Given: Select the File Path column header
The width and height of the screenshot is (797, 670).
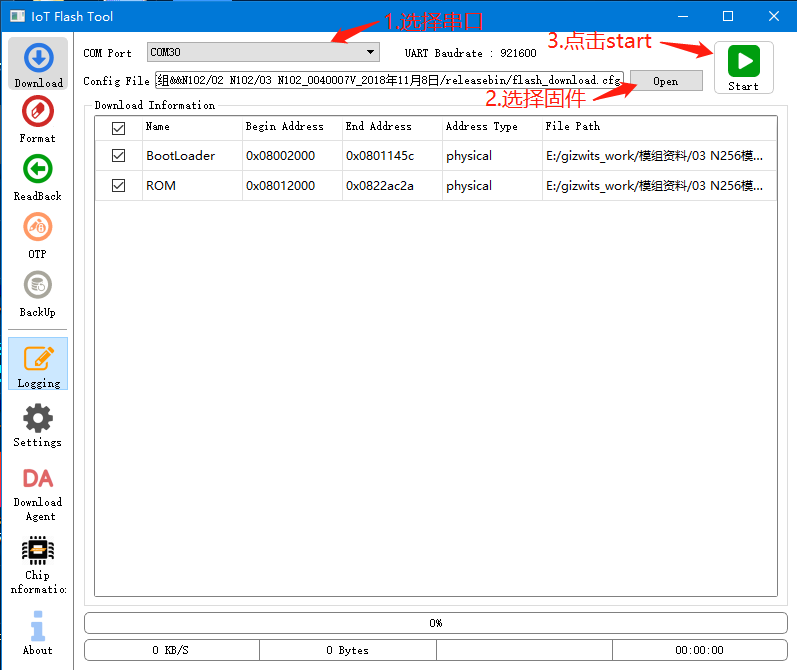Looking at the screenshot, I should pyautogui.click(x=573, y=127).
